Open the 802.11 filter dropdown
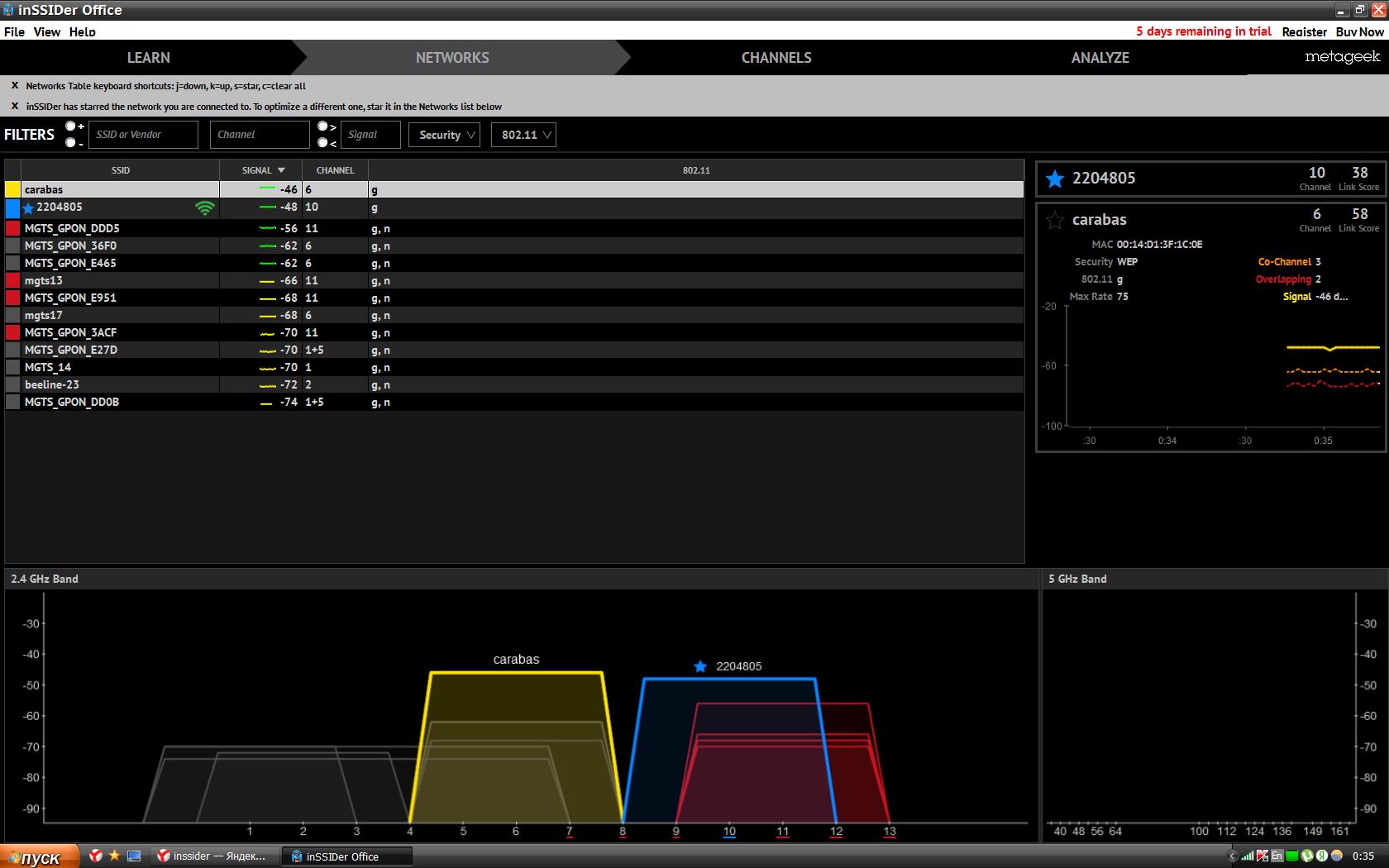This screenshot has height=868, width=1389. coord(523,135)
